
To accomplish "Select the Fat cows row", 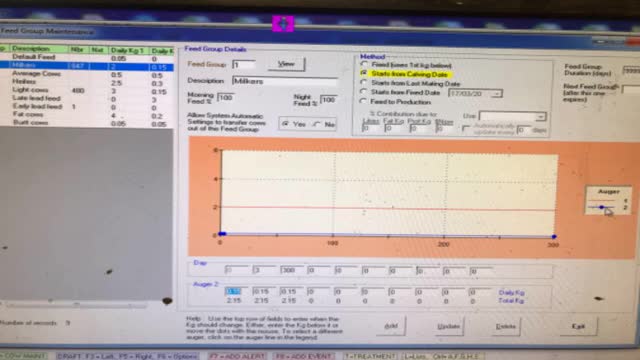I will click(x=87, y=115).
